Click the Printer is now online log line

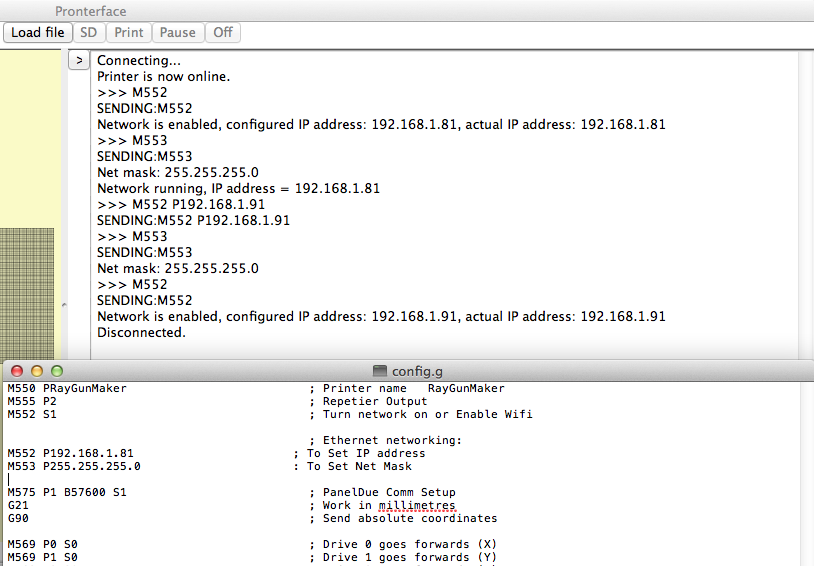163,76
